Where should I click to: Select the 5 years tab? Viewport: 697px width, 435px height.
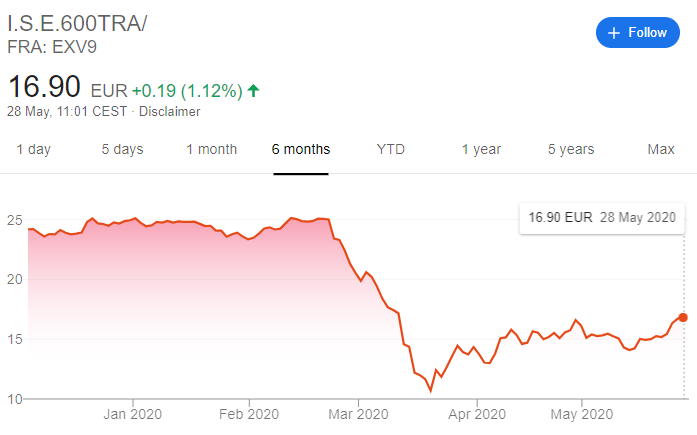tap(571, 149)
